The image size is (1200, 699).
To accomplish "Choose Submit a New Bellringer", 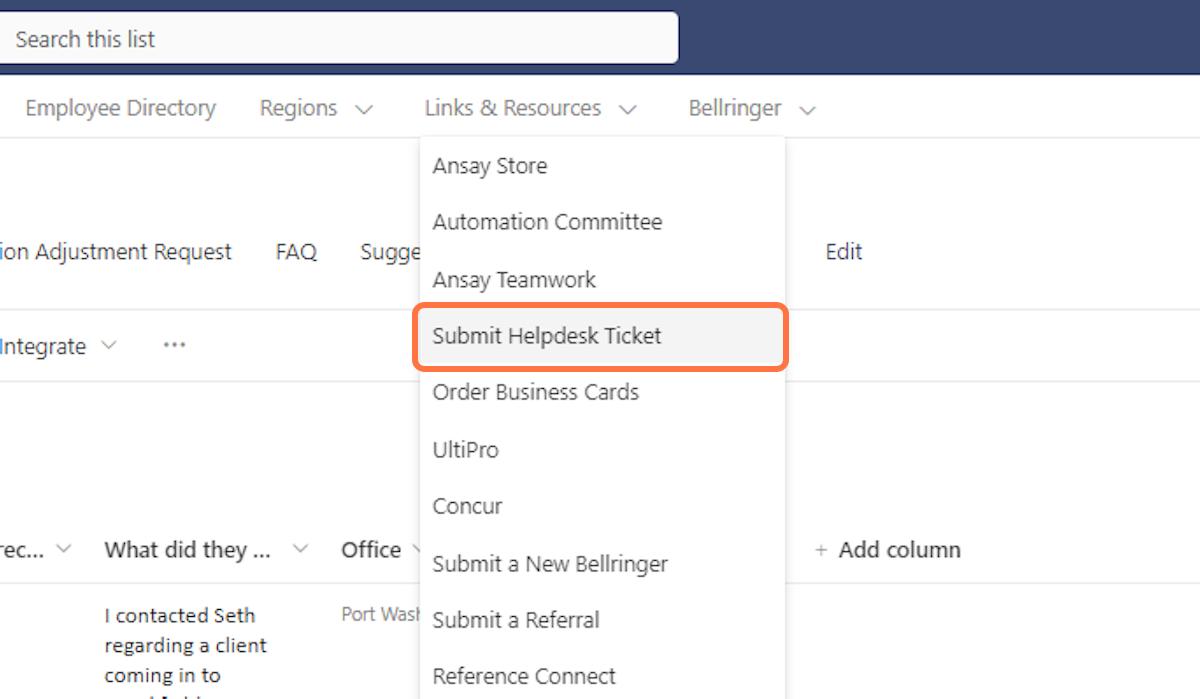I will pos(550,564).
